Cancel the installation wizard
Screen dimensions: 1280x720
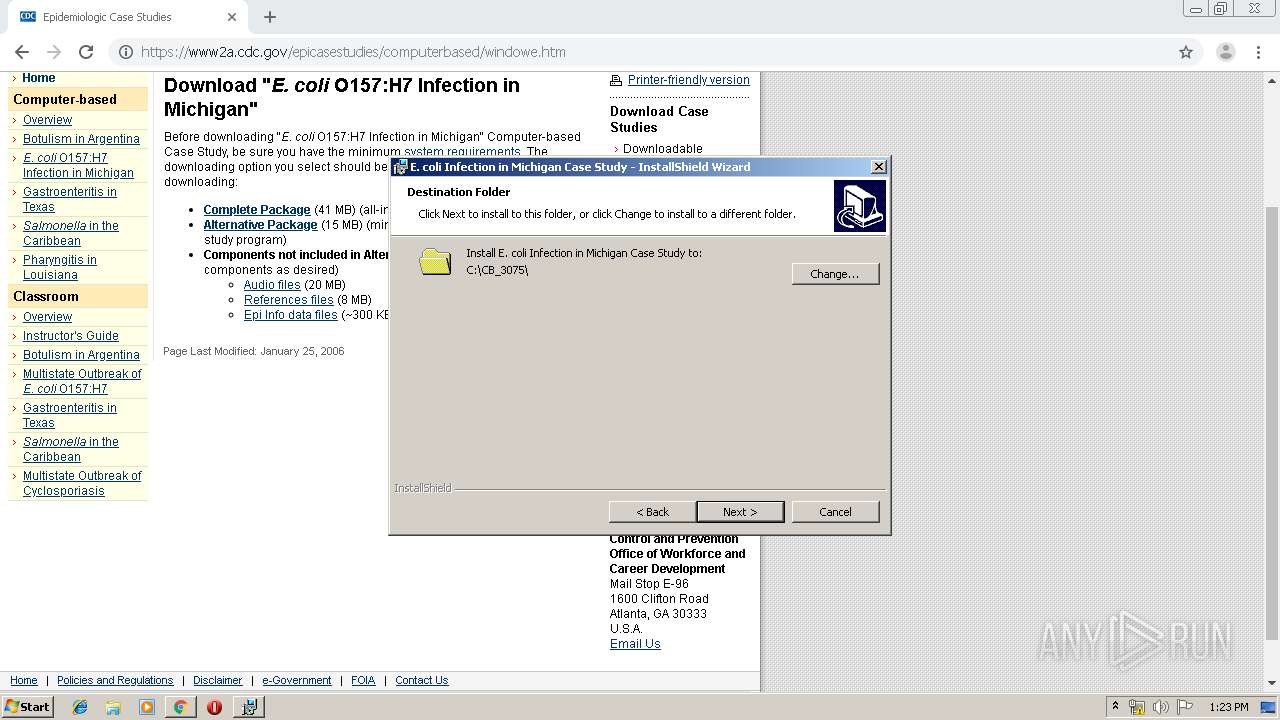[x=835, y=512]
